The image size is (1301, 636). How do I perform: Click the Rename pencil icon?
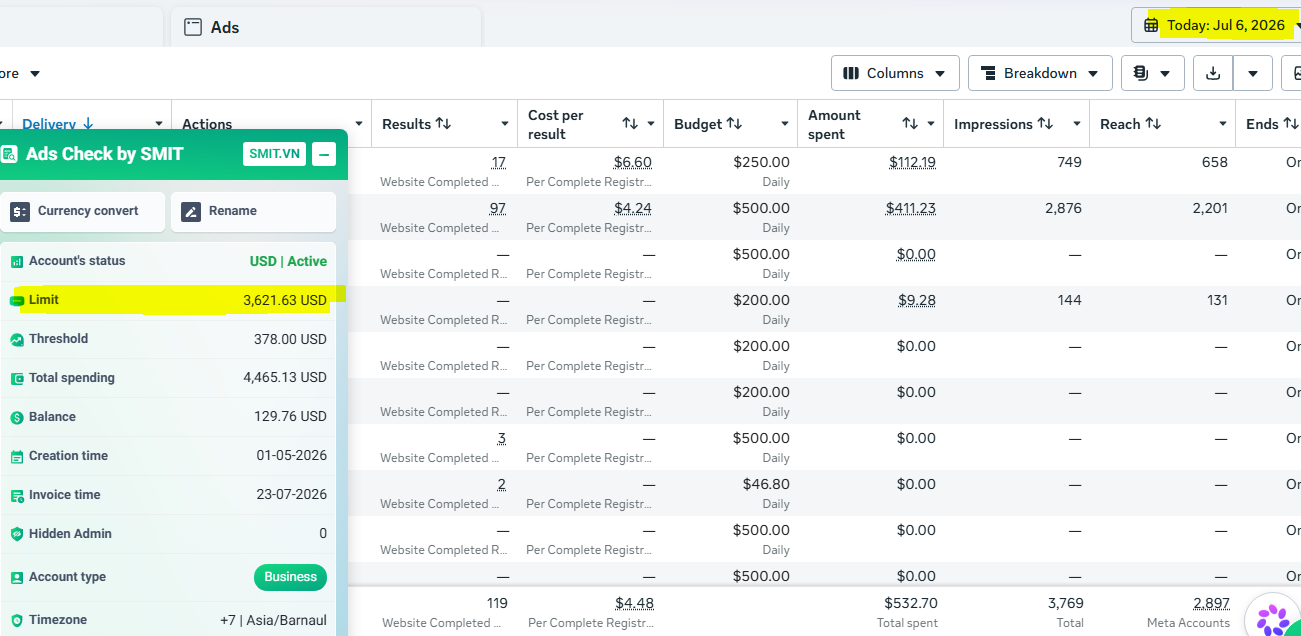(191, 211)
